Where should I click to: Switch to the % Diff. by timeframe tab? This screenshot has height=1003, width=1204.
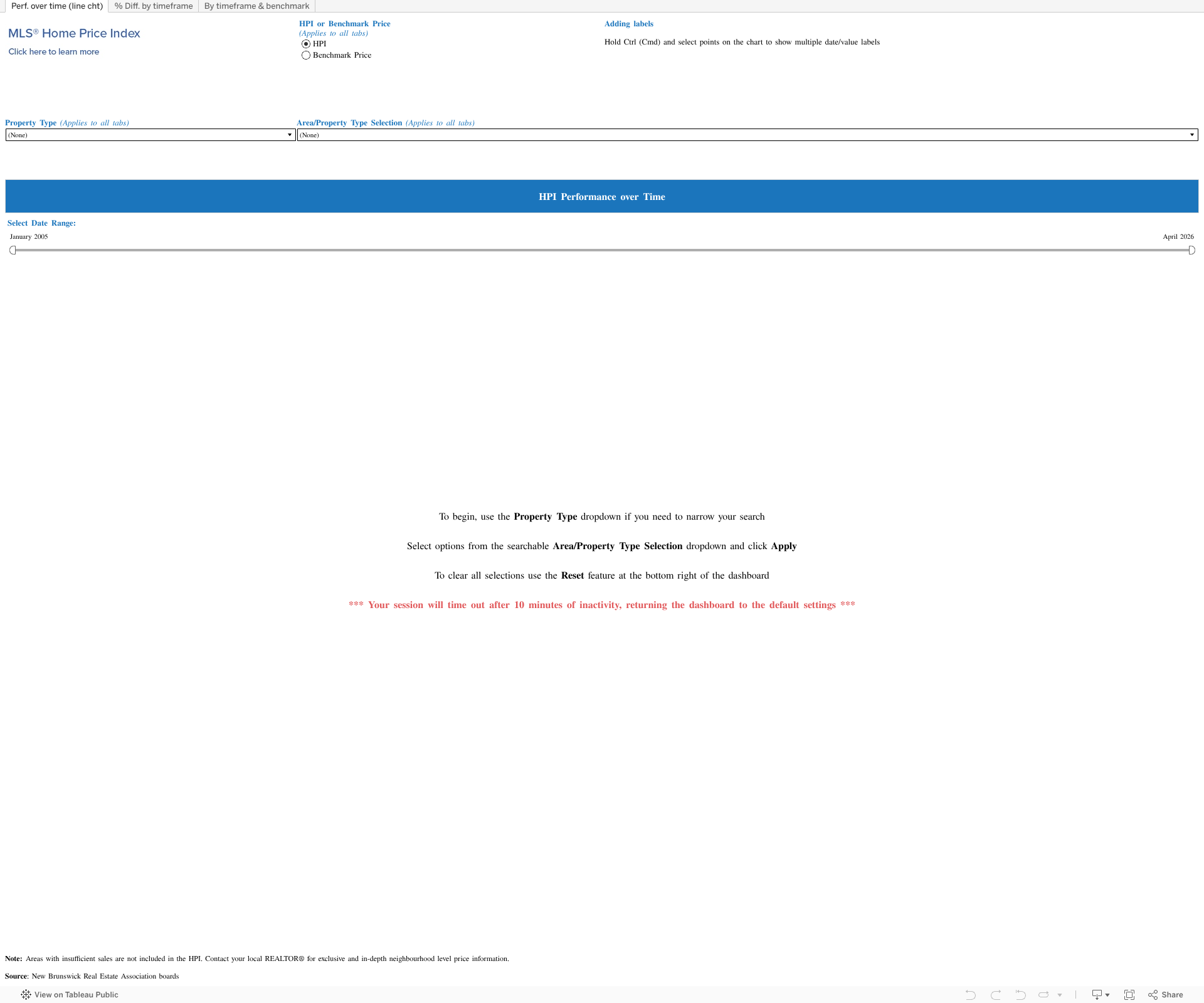pos(154,6)
